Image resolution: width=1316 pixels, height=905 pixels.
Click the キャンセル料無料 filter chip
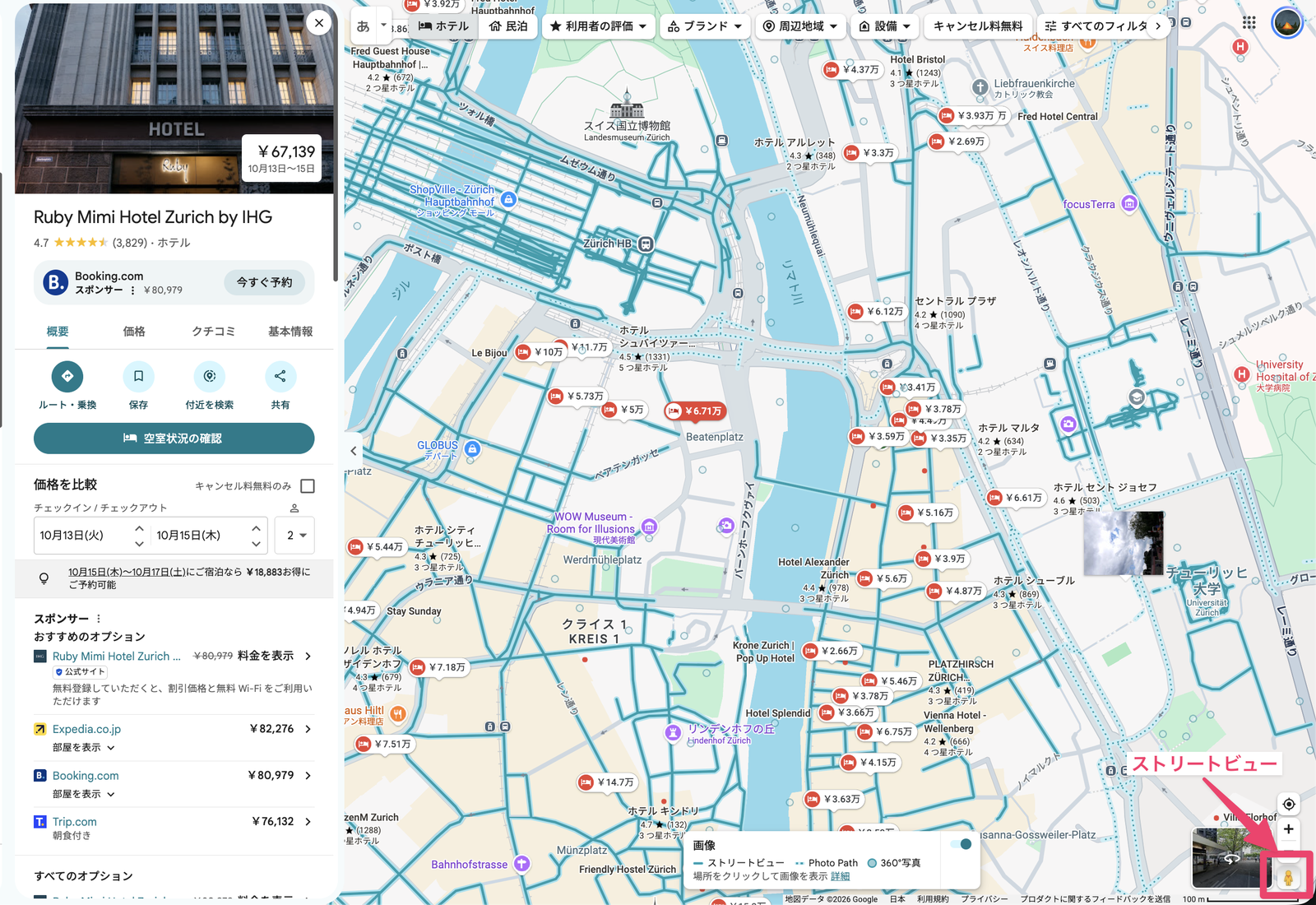click(978, 26)
